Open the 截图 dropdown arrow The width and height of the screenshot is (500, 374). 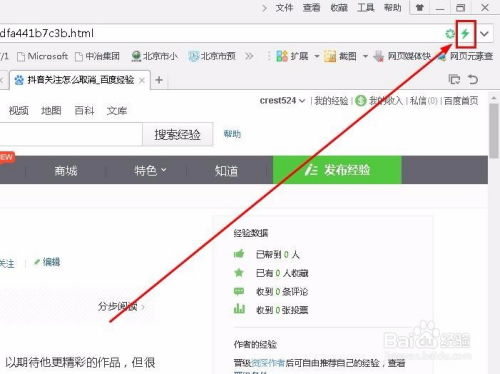tap(365, 56)
